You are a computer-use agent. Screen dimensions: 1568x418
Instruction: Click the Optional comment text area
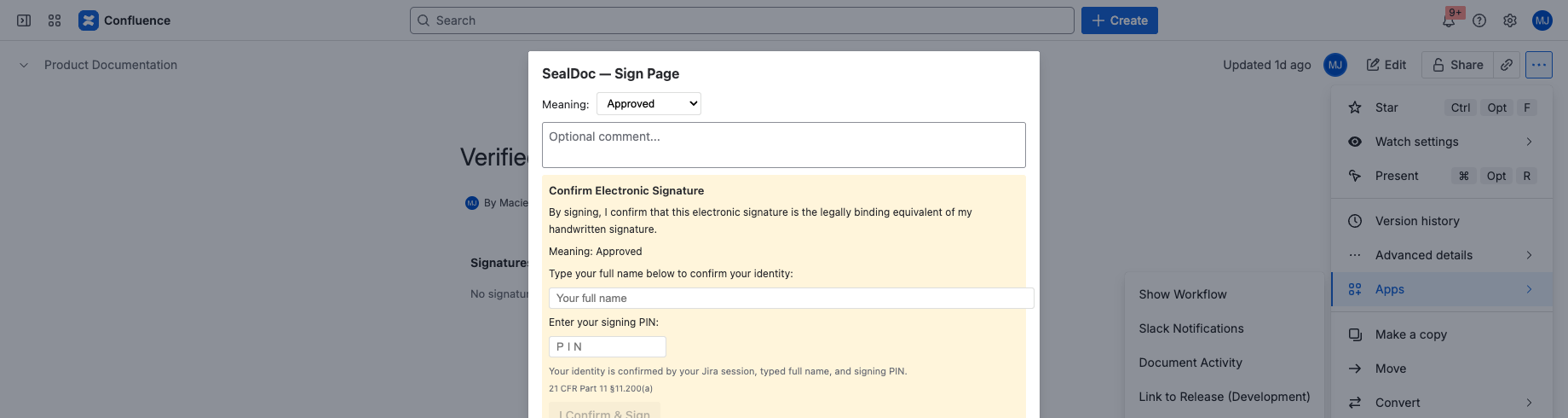(x=783, y=145)
